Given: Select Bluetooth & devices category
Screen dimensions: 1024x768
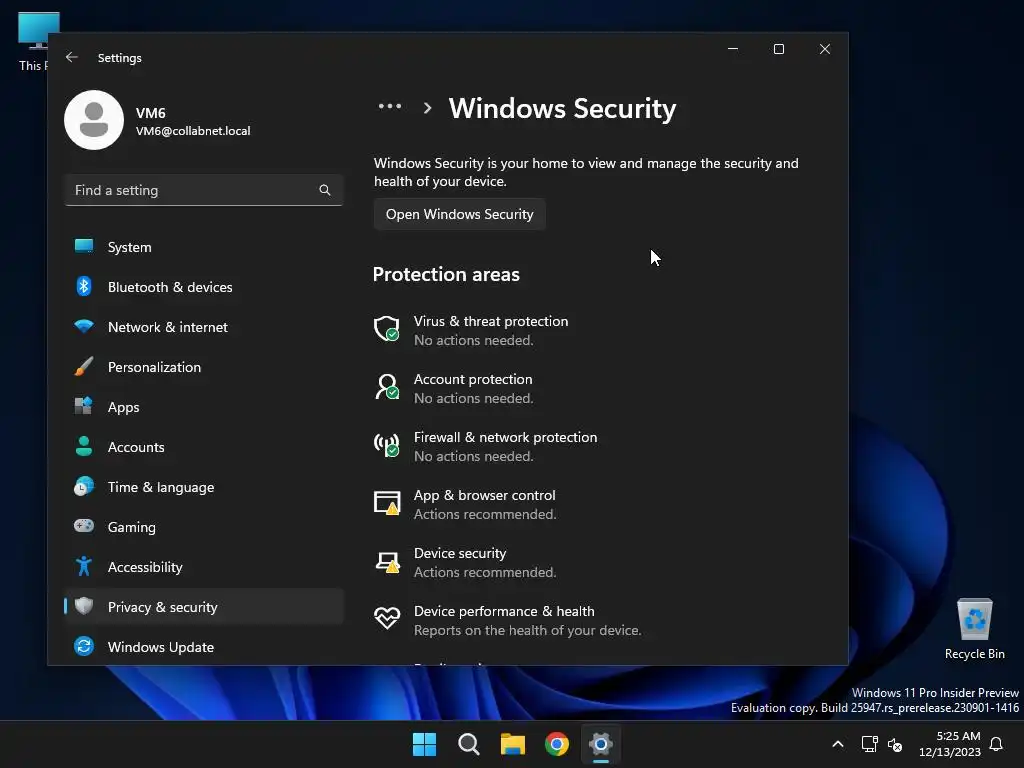Looking at the screenshot, I should pos(204,287).
